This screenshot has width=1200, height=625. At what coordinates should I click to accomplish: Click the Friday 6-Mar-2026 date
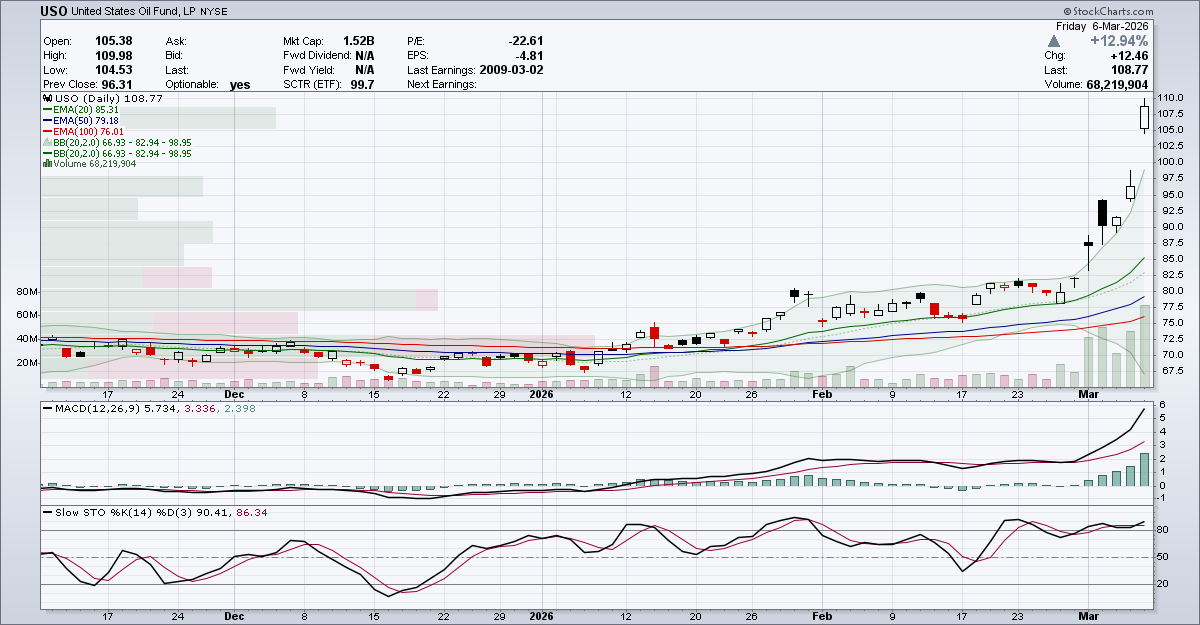pos(1100,26)
